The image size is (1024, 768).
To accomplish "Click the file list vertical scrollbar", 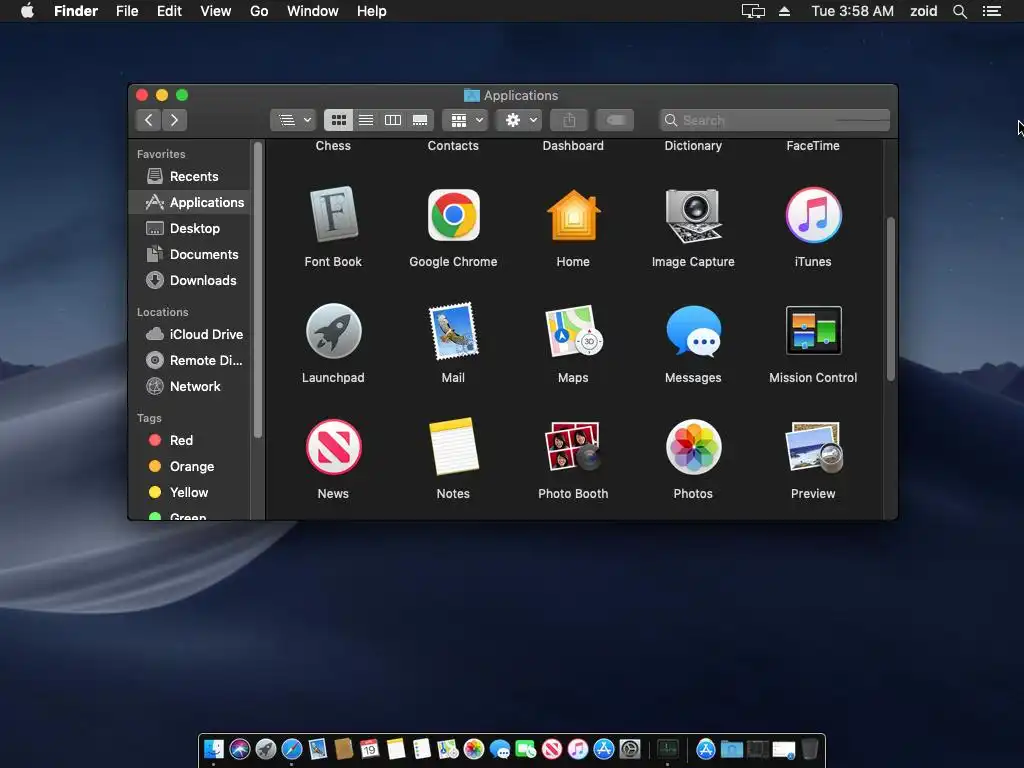I will [x=890, y=299].
